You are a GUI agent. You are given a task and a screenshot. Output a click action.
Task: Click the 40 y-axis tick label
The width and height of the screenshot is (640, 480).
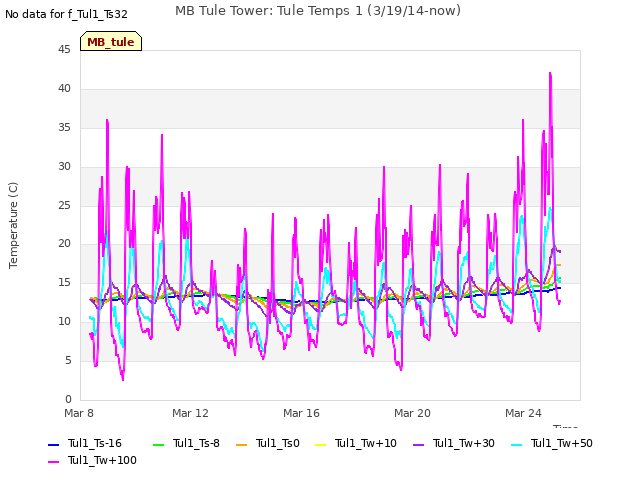click(64, 89)
